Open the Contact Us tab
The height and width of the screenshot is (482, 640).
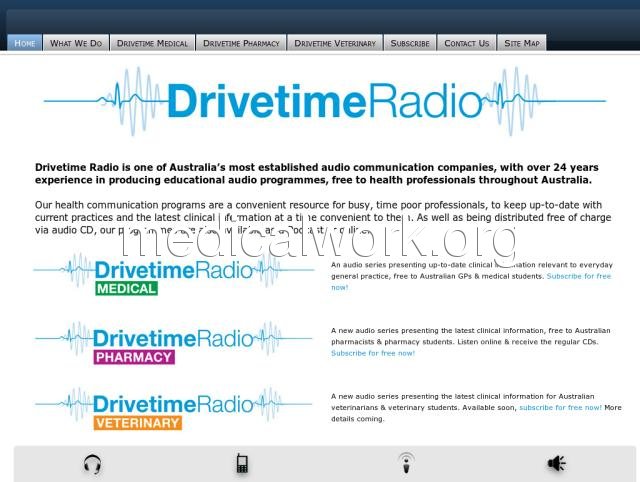click(x=467, y=43)
